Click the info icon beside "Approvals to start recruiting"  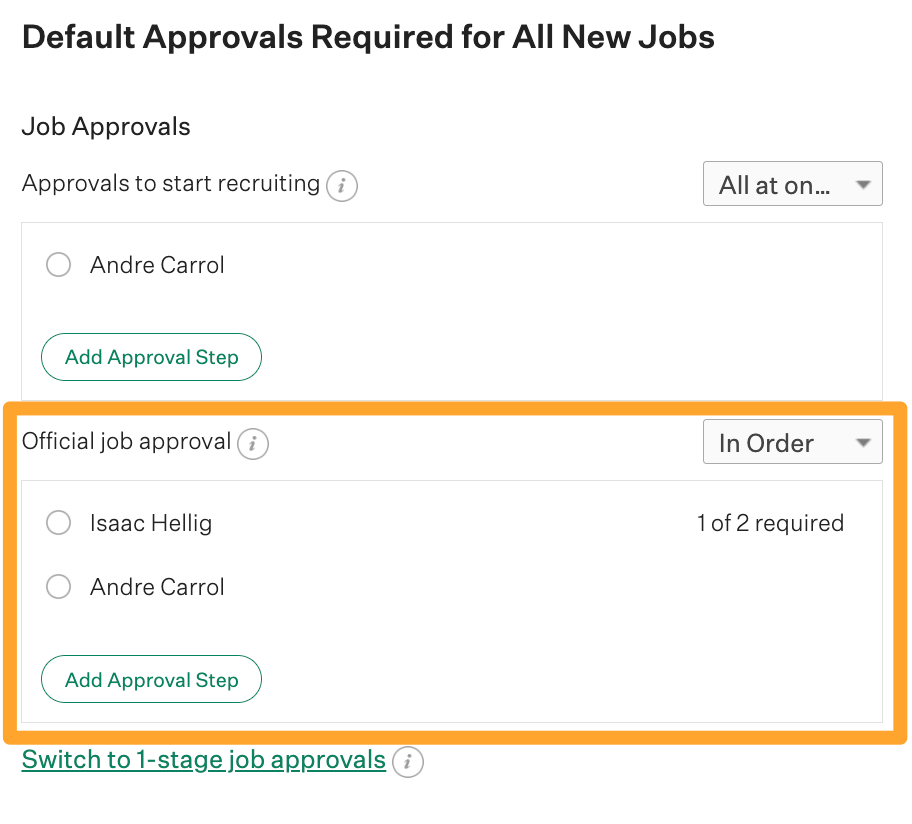pyautogui.click(x=341, y=186)
